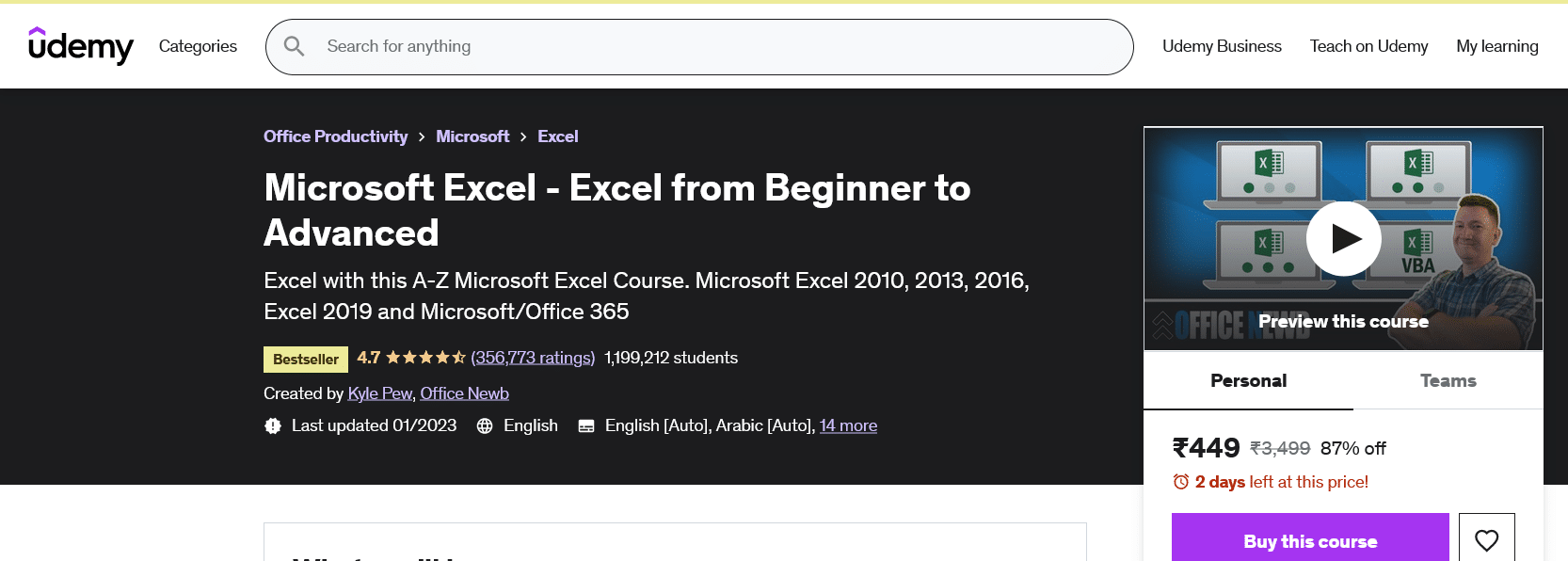Click the badge icon beside 'Last updated 01/2023'
The height and width of the screenshot is (561, 1568).
pyautogui.click(x=273, y=425)
